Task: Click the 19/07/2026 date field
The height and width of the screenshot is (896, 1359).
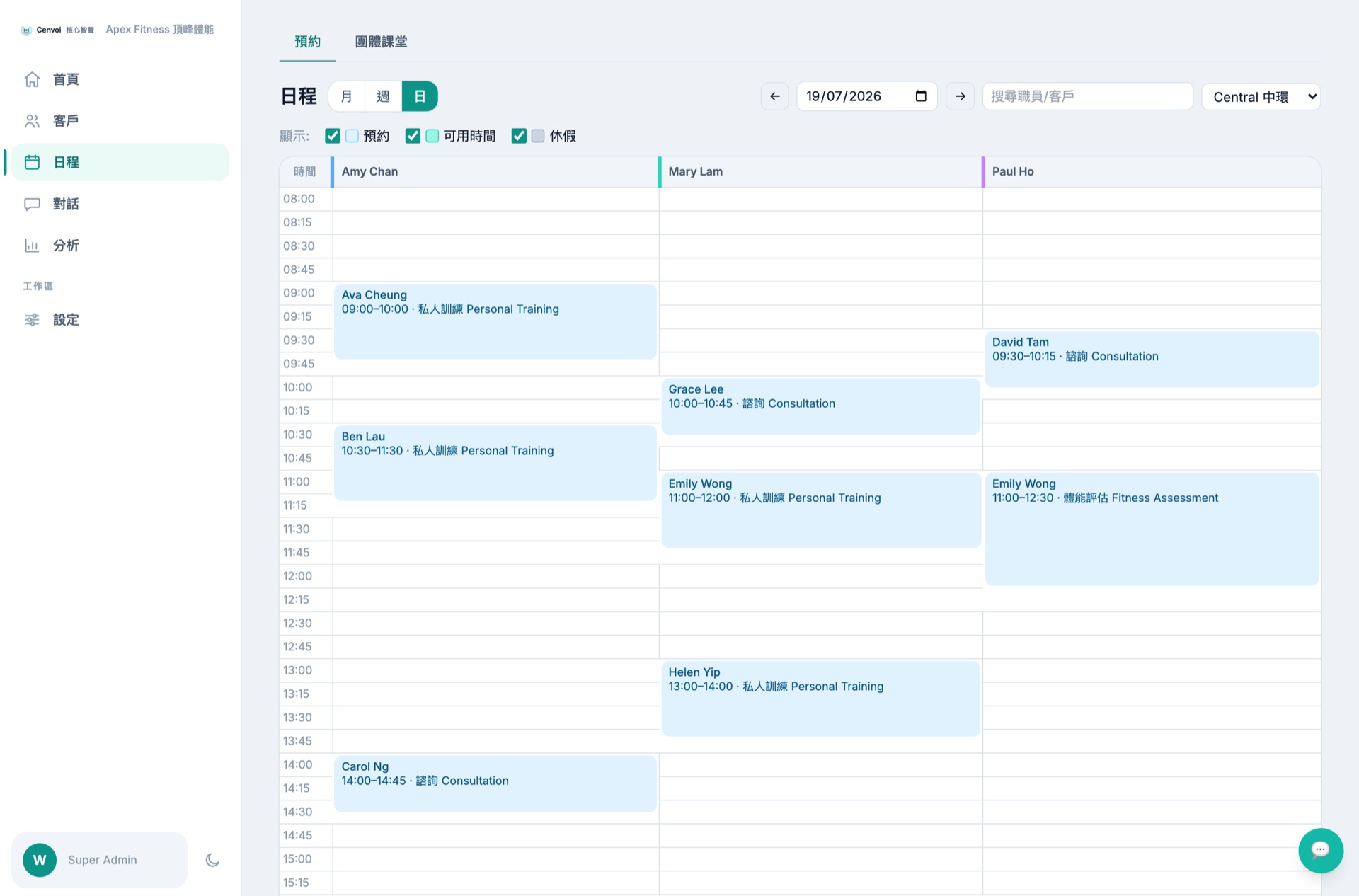Action: click(x=866, y=96)
